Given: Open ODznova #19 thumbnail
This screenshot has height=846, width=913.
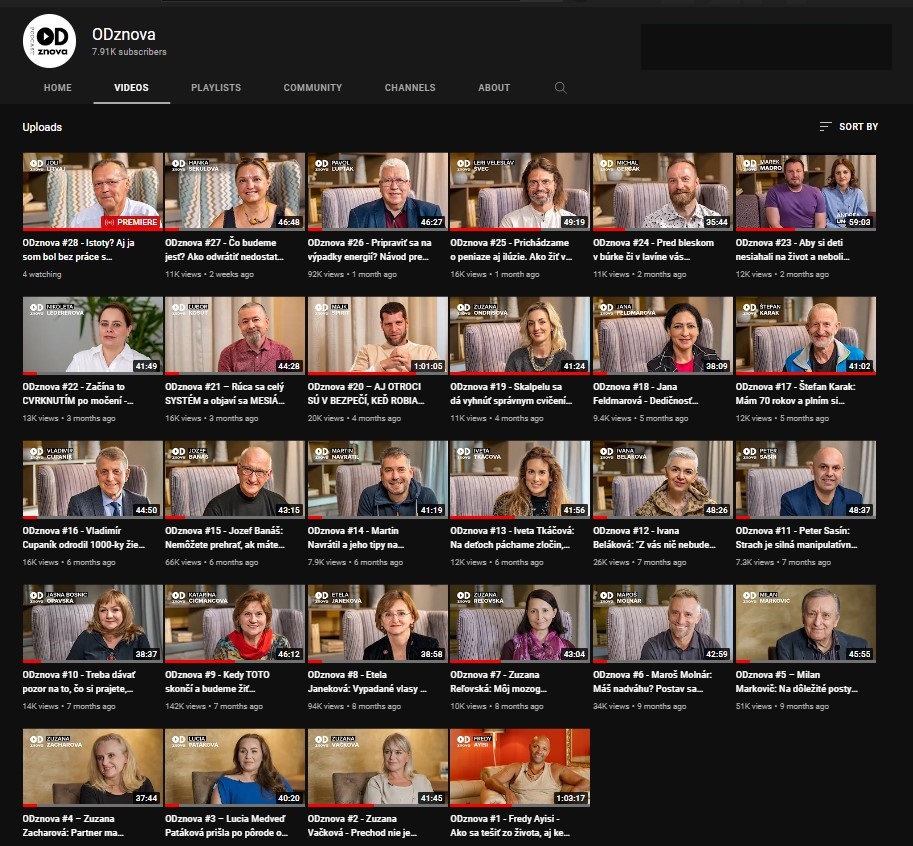Looking at the screenshot, I should tap(520, 336).
